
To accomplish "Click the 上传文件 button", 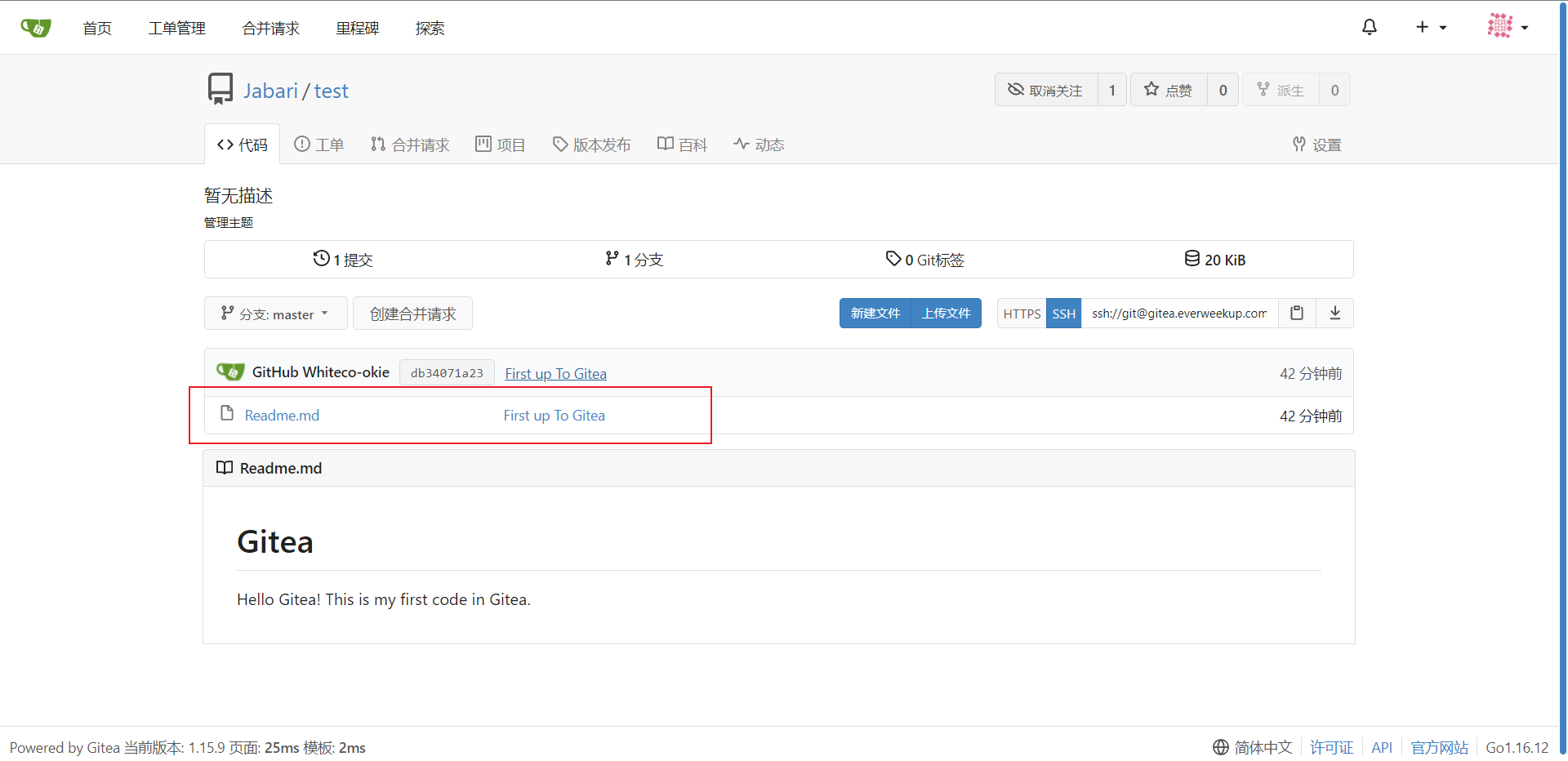I will click(x=947, y=314).
